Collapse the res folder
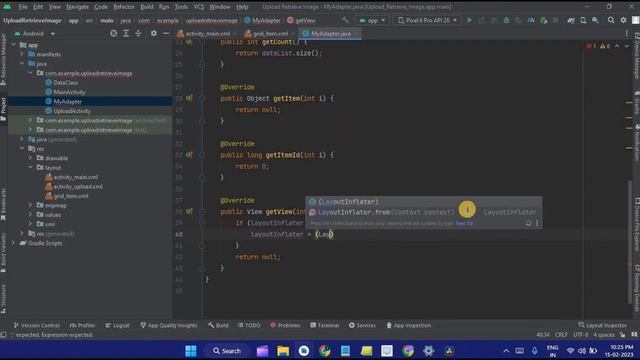The width and height of the screenshot is (640, 360). [x=22, y=149]
